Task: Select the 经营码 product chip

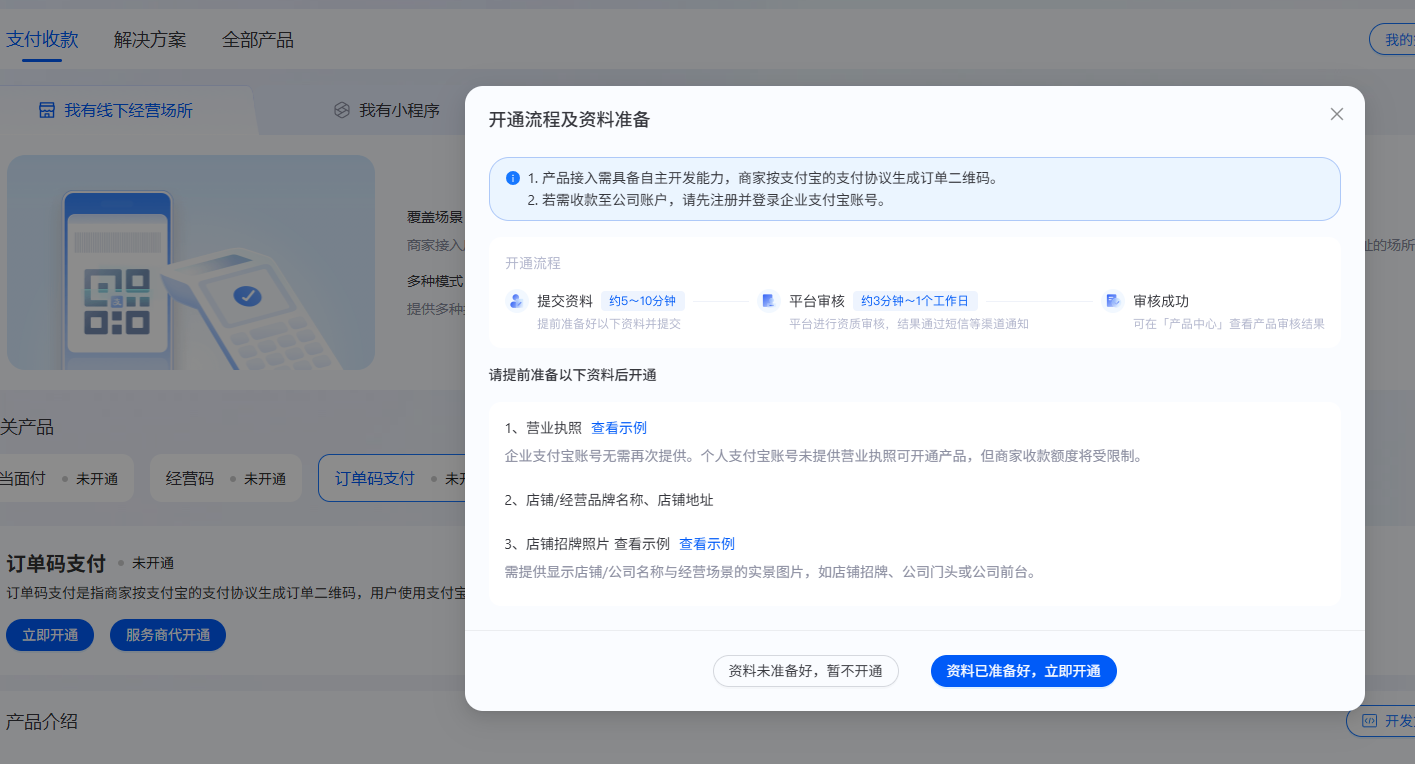Action: click(x=226, y=478)
